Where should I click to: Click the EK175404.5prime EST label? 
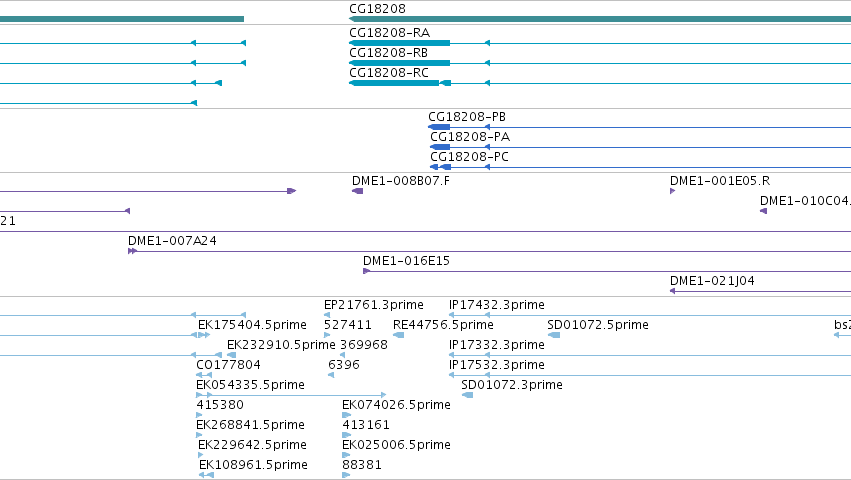252,325
